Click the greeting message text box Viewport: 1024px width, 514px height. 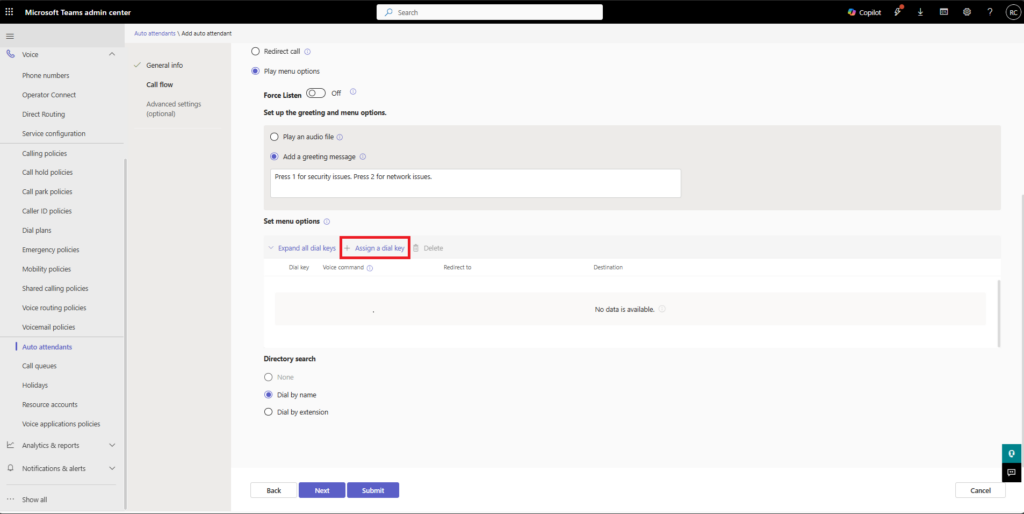(x=476, y=183)
